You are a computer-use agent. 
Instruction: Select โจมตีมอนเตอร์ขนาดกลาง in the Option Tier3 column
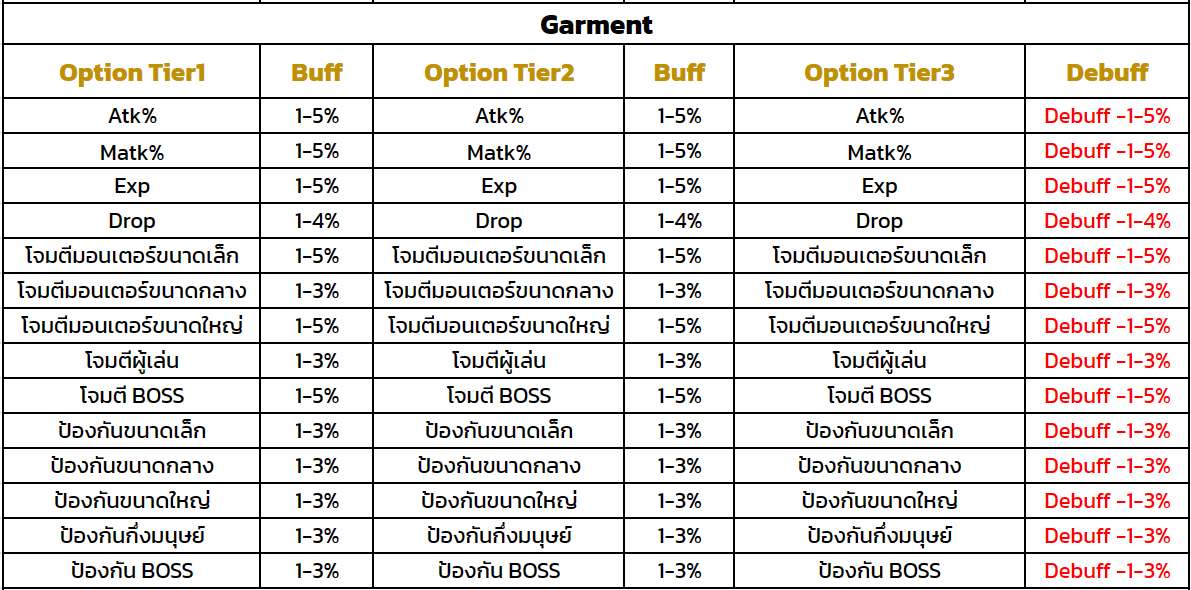pos(879,292)
